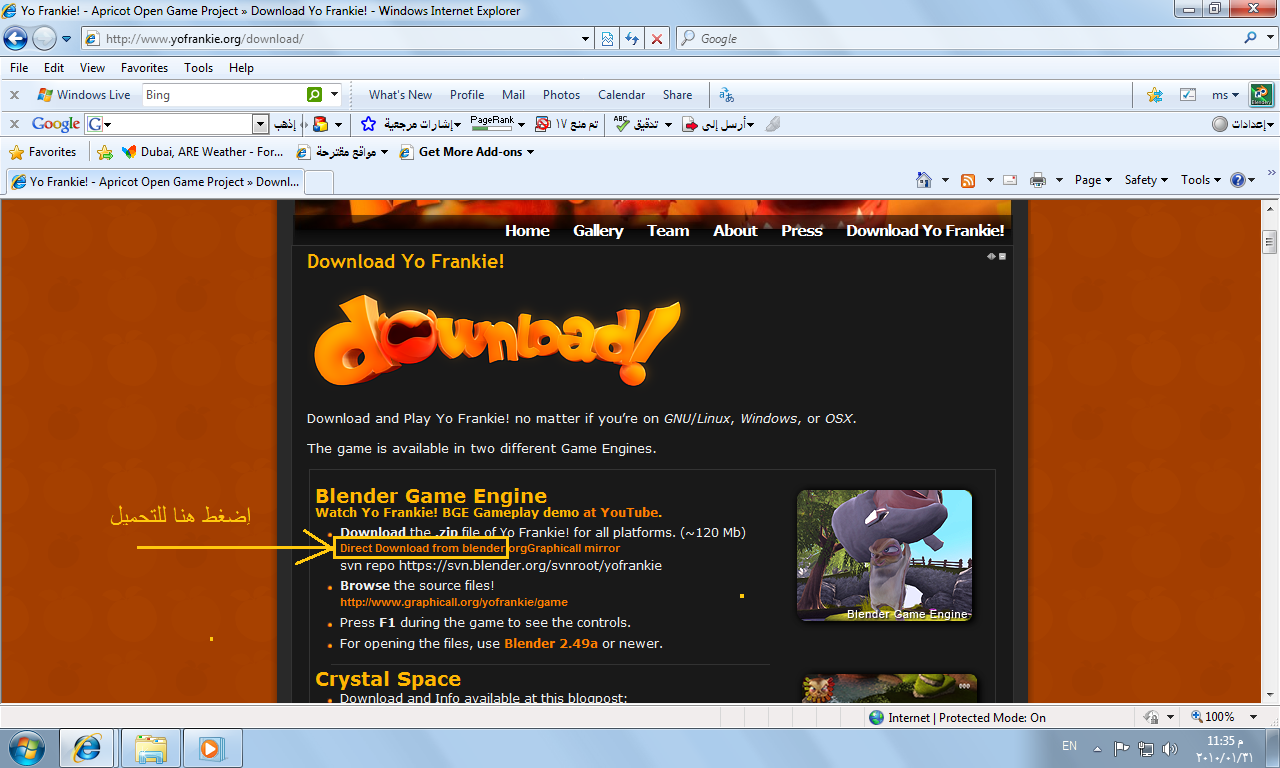Screen dimensions: 1280x768
Task: Open the About page in site navigation
Action: pos(735,230)
